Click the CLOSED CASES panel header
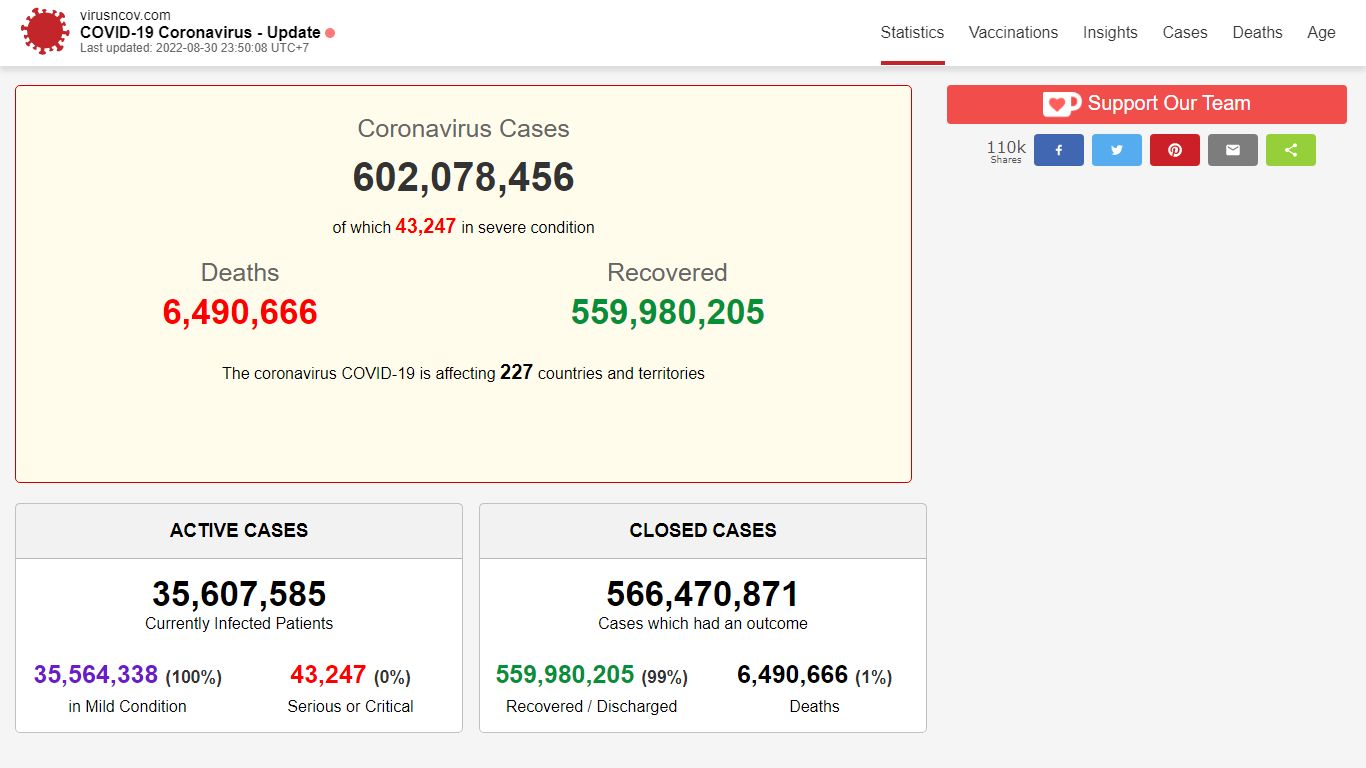Viewport: 1366px width, 768px height. 703,531
